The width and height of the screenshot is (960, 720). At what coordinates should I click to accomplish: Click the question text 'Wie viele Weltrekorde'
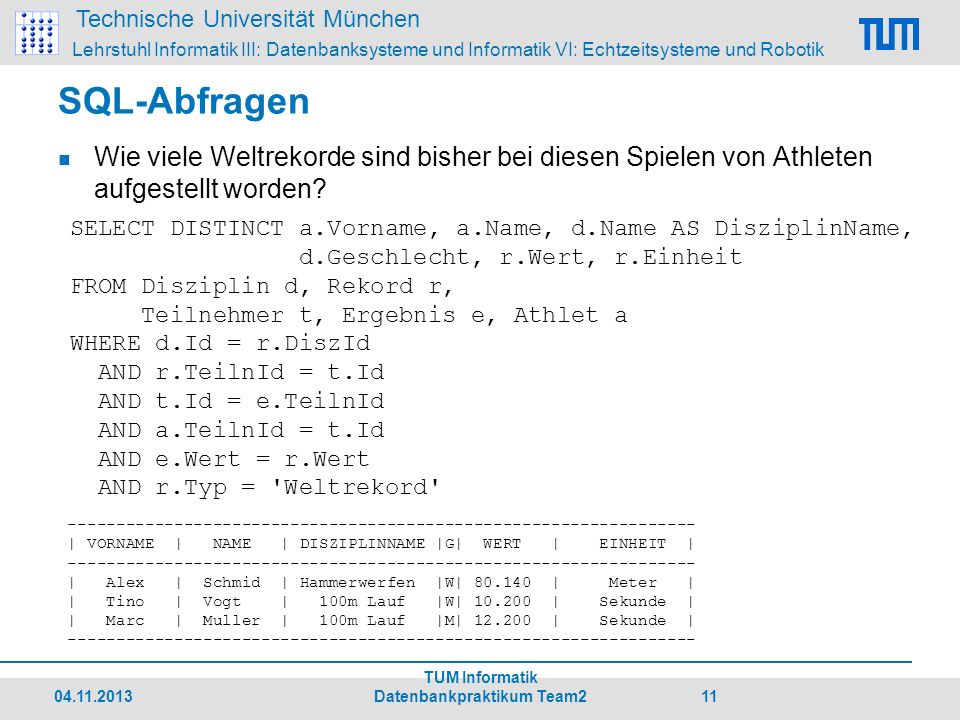click(x=225, y=157)
